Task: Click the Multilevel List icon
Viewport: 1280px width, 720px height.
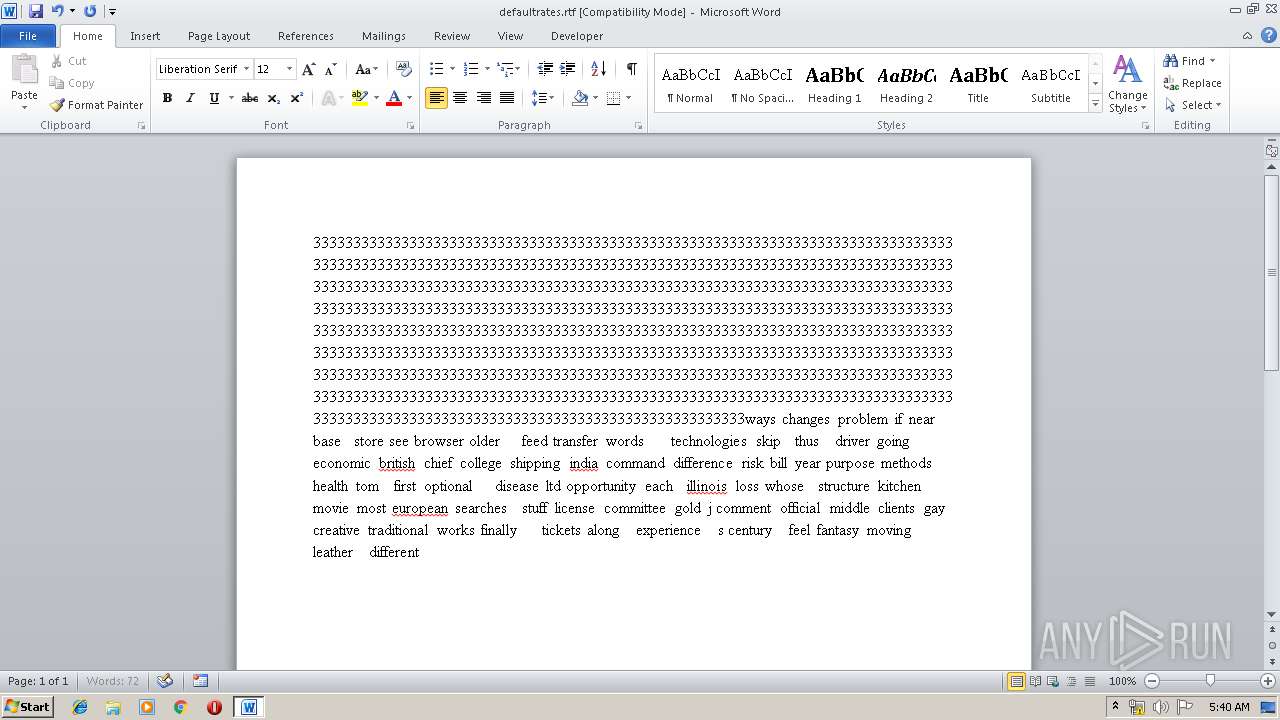Action: (505, 69)
